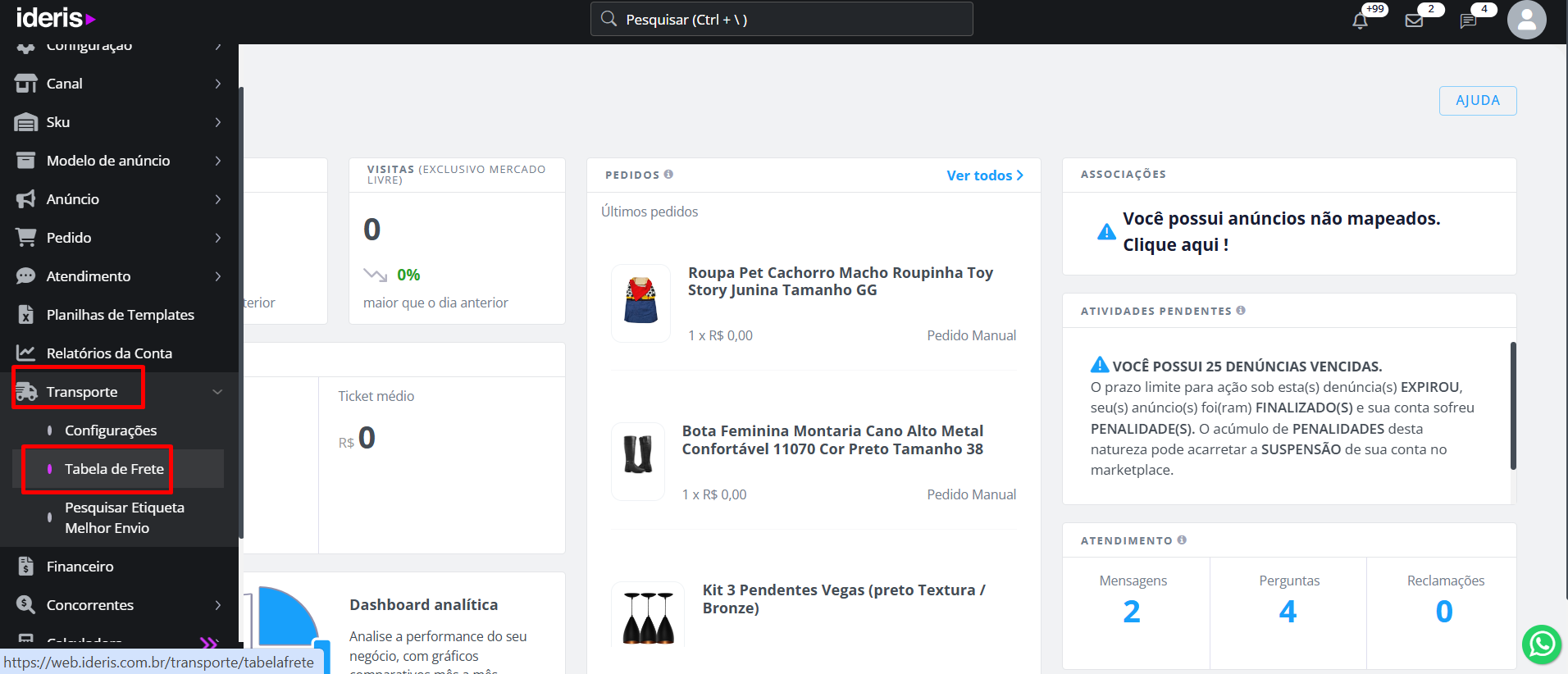Click the AJUDA button
The width and height of the screenshot is (1568, 674).
(1478, 101)
